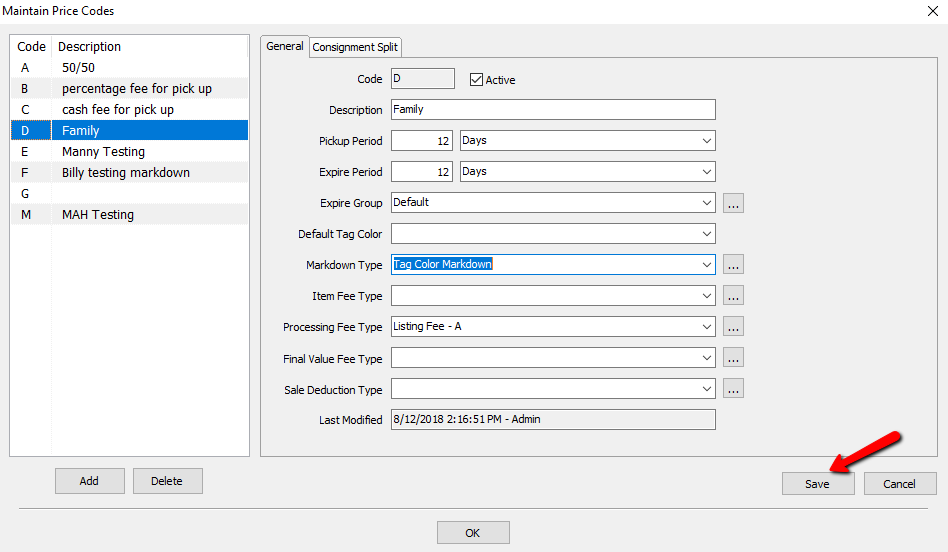Click the Description field containing Family
The width and height of the screenshot is (948, 552).
click(x=553, y=109)
